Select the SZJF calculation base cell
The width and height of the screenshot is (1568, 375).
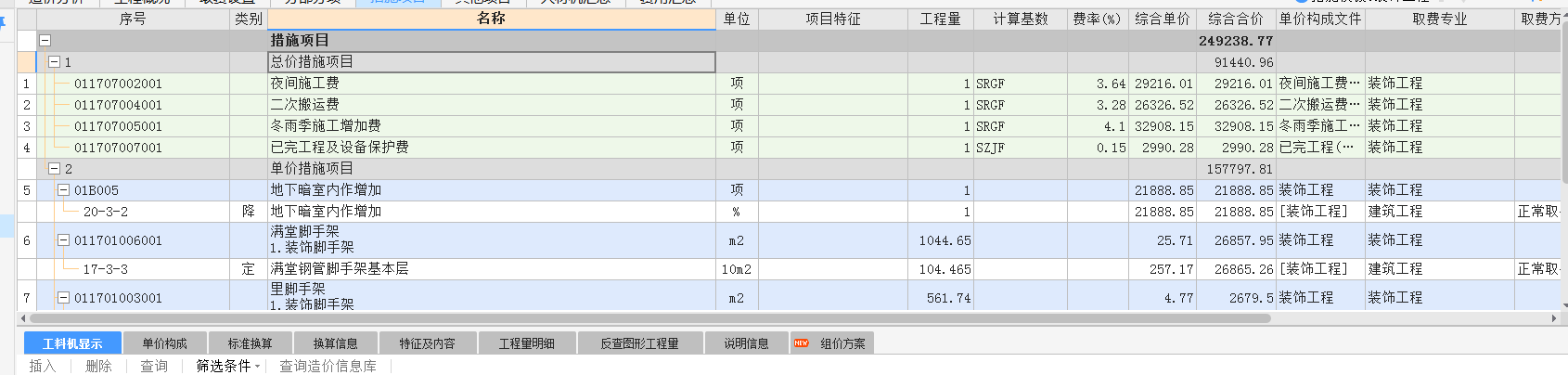1021,148
